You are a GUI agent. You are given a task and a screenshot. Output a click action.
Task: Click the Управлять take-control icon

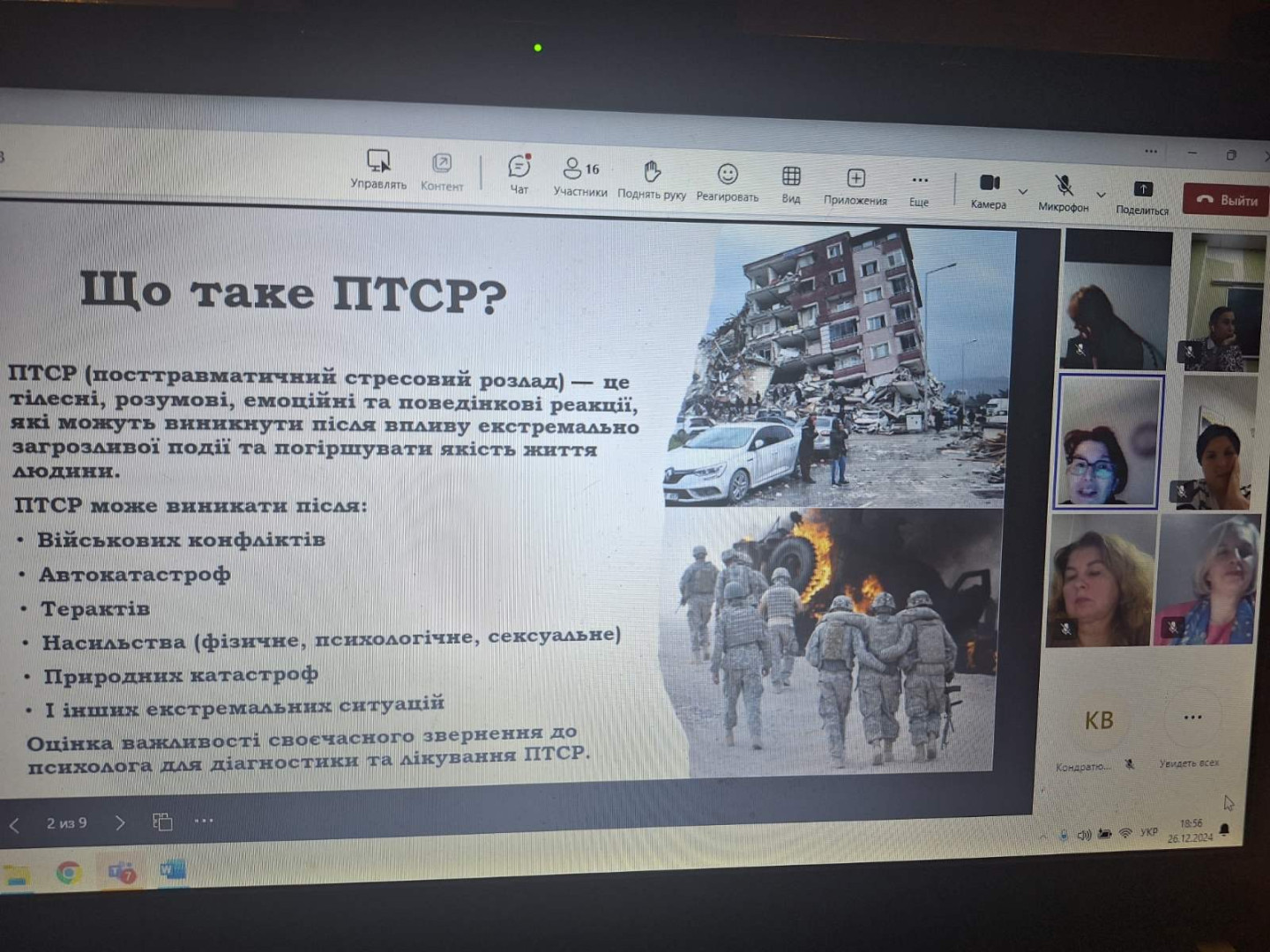point(378,168)
